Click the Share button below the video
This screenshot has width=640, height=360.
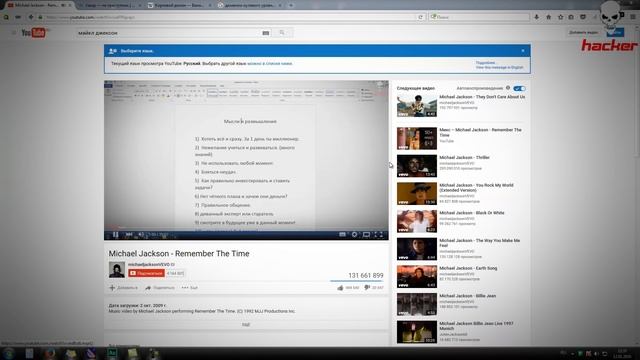point(160,288)
